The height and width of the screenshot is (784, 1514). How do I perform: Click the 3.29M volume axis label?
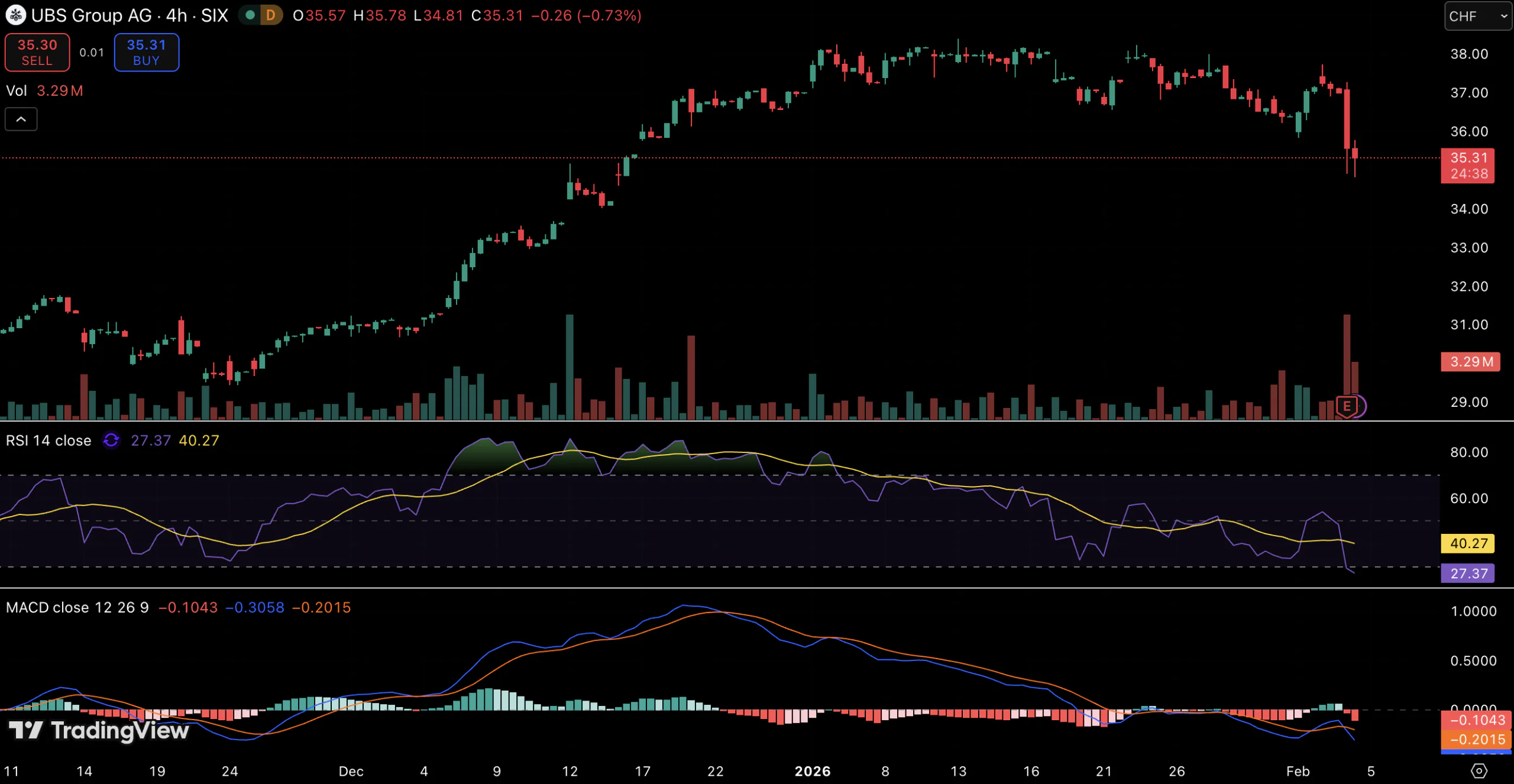point(1470,362)
